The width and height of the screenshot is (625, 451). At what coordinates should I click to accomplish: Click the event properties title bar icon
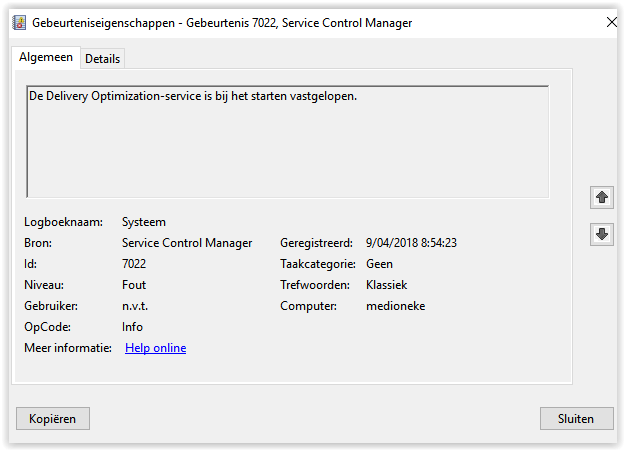[x=19, y=22]
